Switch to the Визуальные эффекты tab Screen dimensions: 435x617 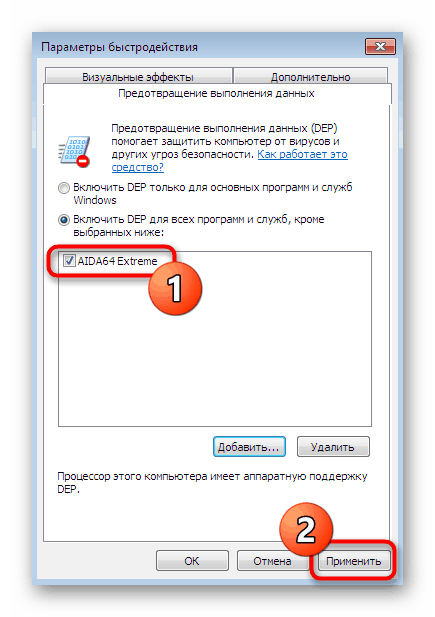tap(138, 76)
